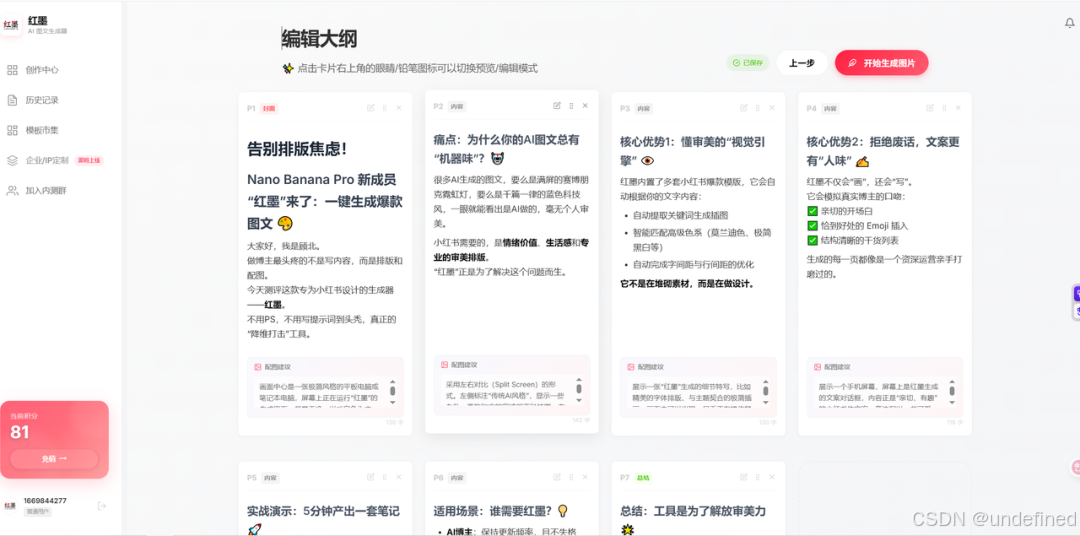This screenshot has width=1080, height=536.
Task: Click the 上一步 button
Action: tap(802, 63)
